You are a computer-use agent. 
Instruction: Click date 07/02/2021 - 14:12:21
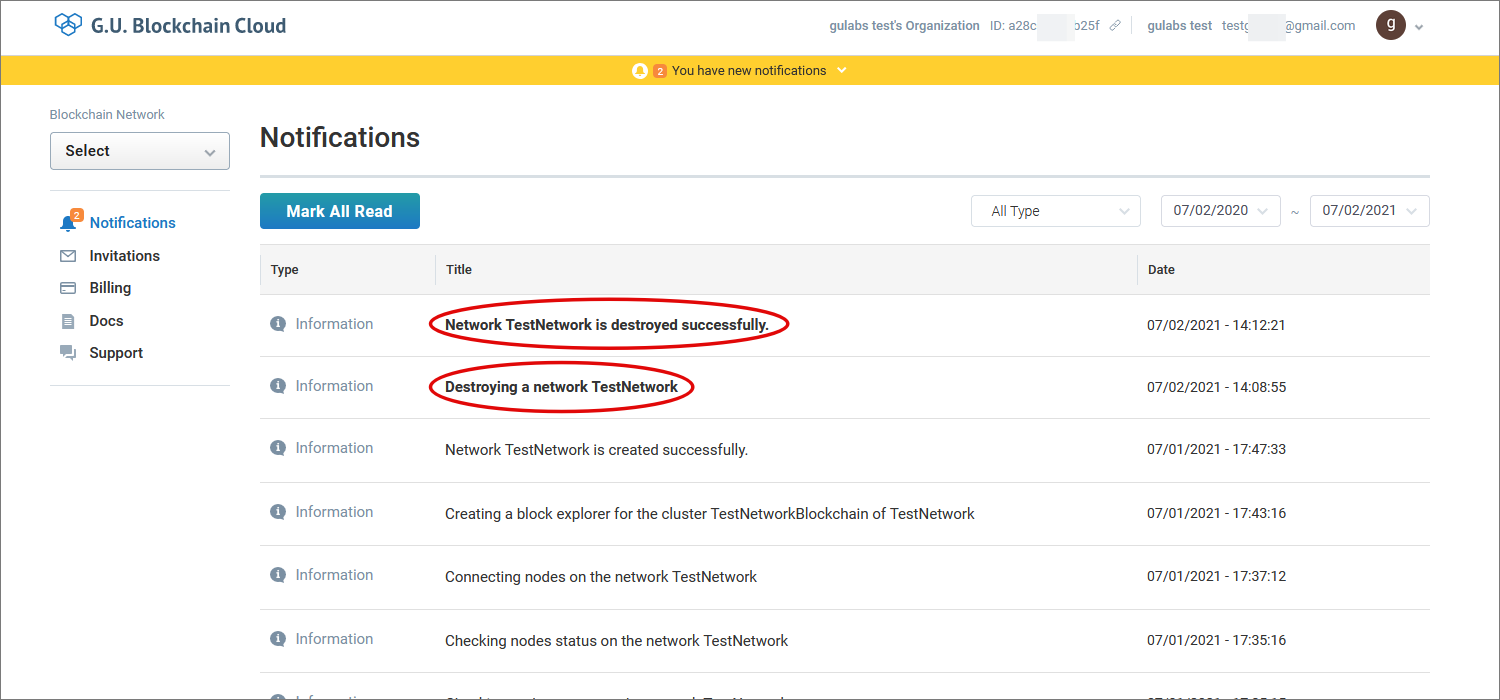point(1216,325)
